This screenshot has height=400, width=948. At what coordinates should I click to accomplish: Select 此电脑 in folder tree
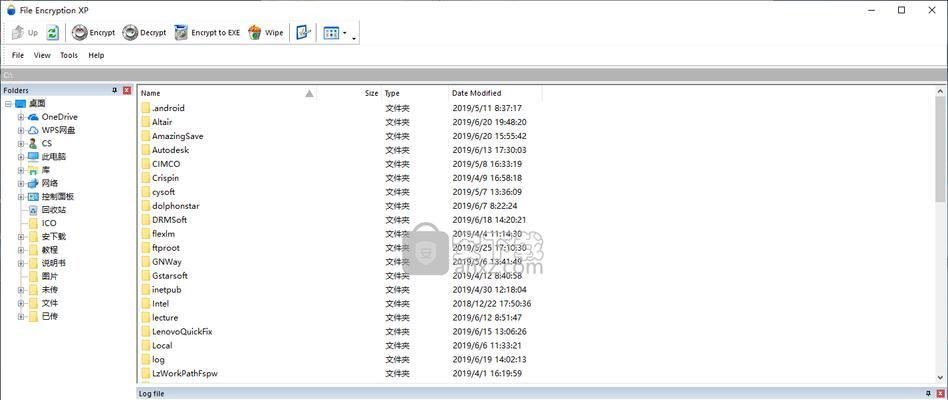[x=53, y=157]
